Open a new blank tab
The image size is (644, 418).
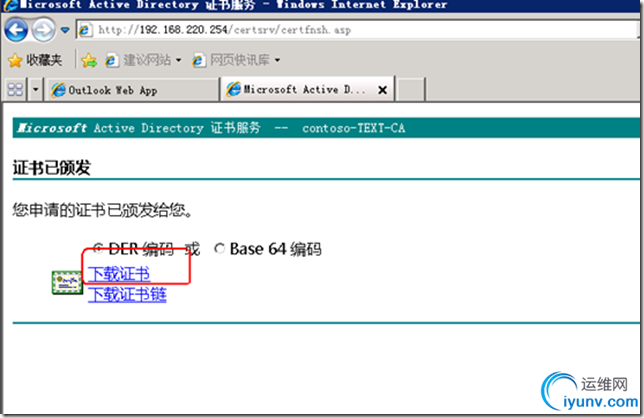tap(411, 90)
